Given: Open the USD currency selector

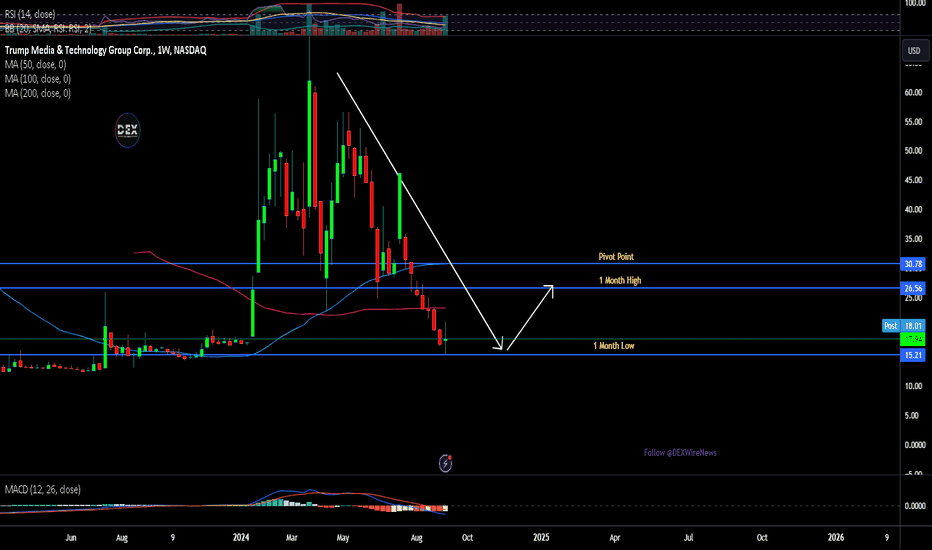Looking at the screenshot, I should point(914,51).
